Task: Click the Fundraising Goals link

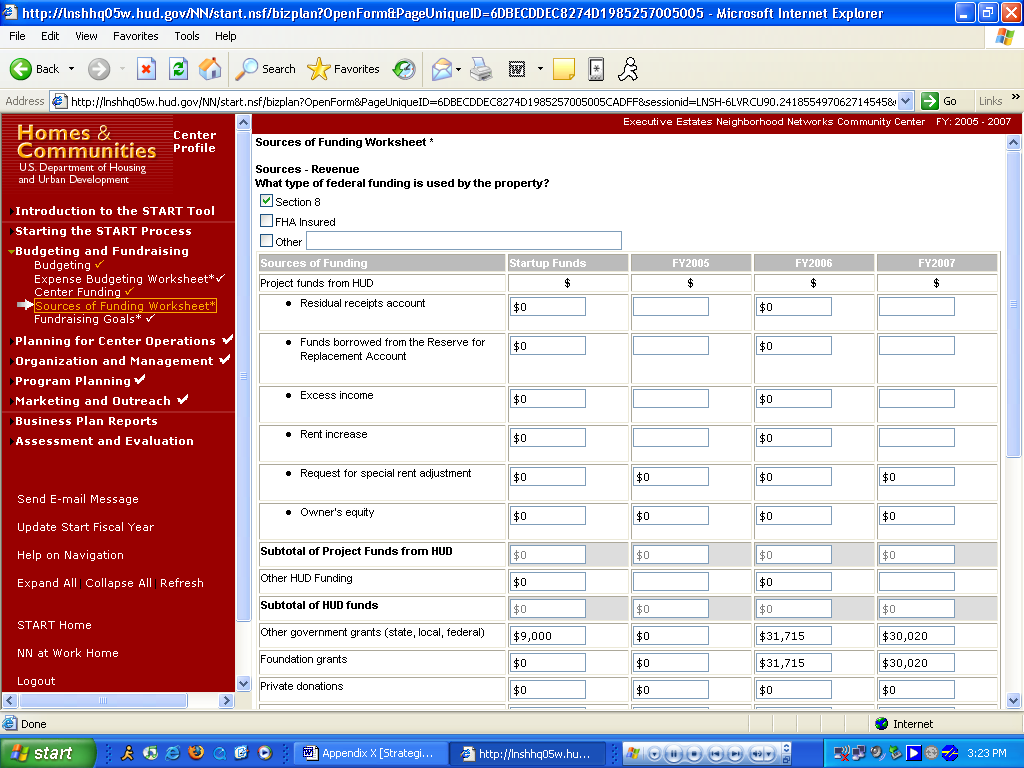Action: click(x=84, y=319)
